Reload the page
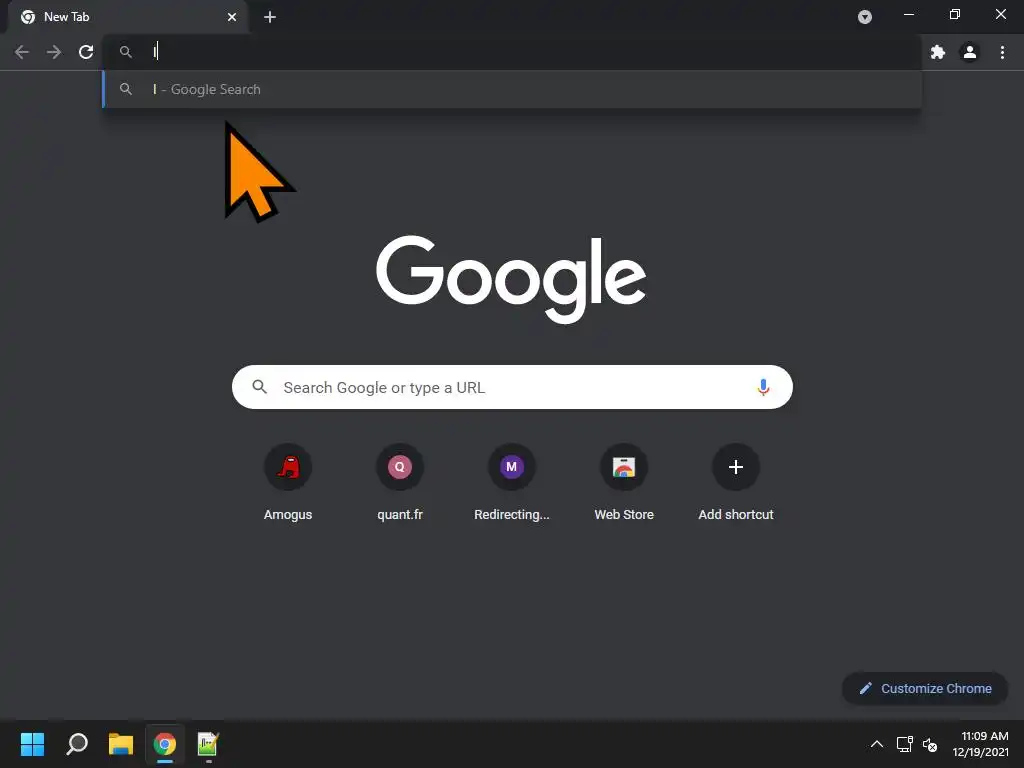This screenshot has width=1024, height=768. pos(86,52)
